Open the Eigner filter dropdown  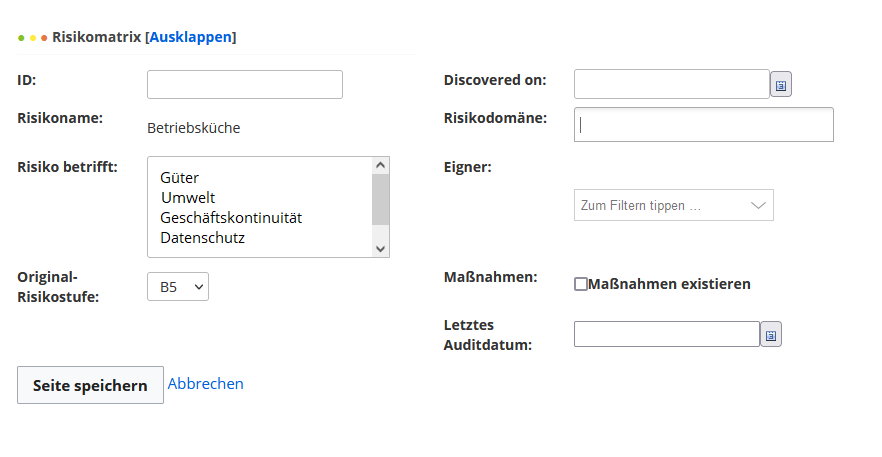[x=673, y=205]
